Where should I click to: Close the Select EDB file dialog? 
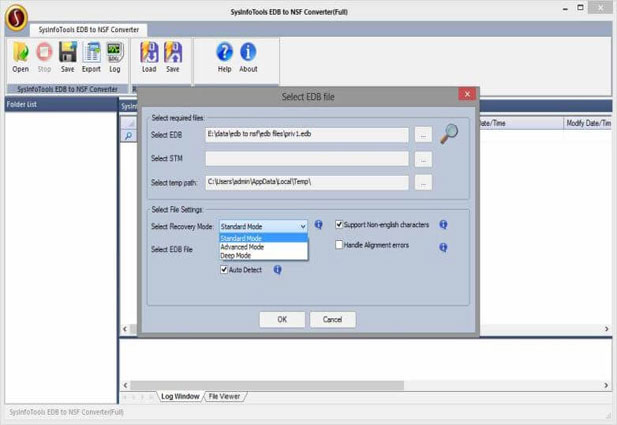coord(467,94)
